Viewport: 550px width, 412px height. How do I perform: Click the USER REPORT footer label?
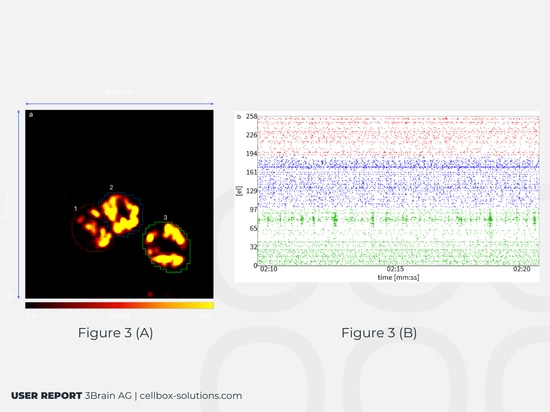coord(47,396)
